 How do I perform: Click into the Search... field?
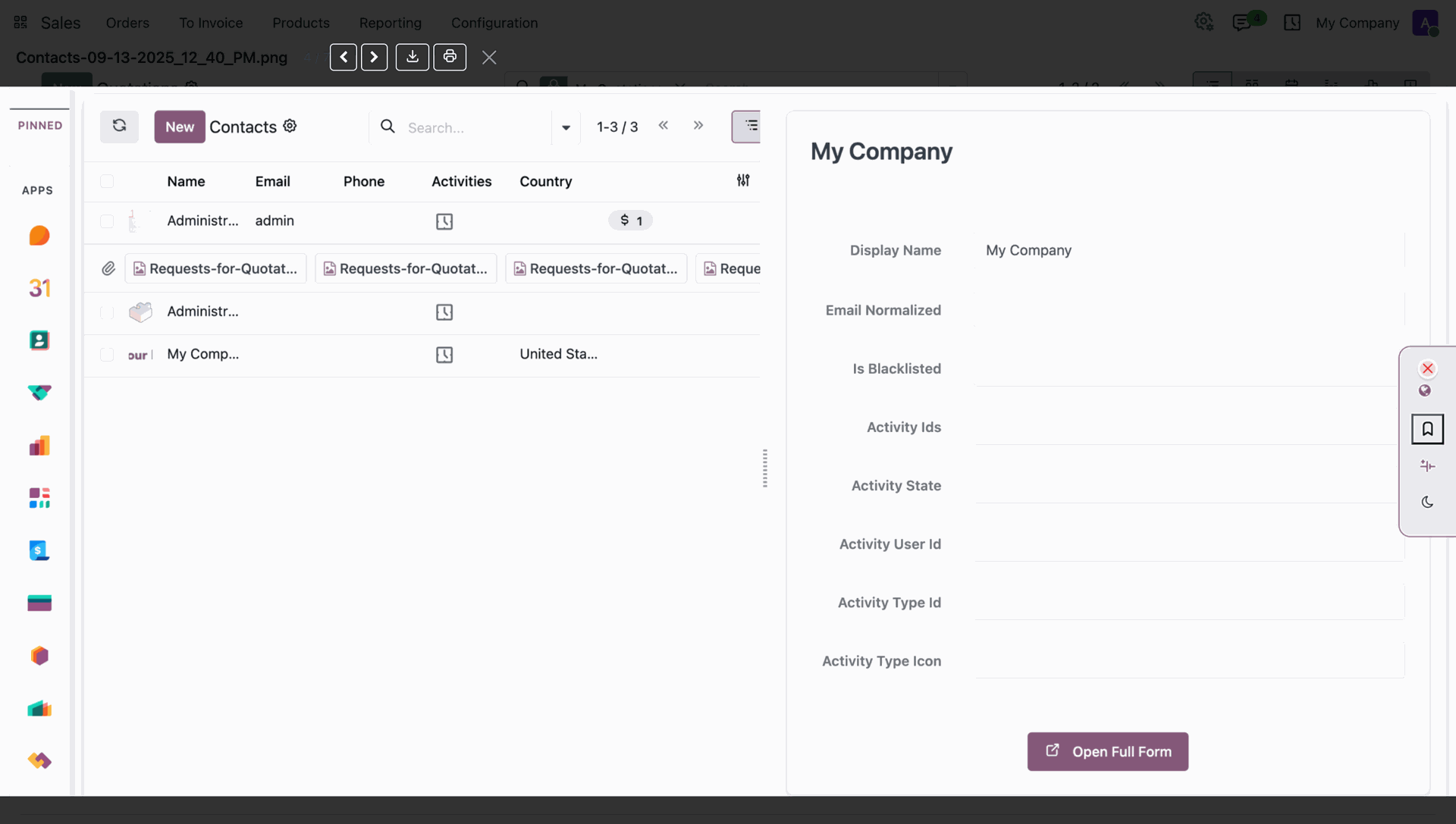[476, 127]
